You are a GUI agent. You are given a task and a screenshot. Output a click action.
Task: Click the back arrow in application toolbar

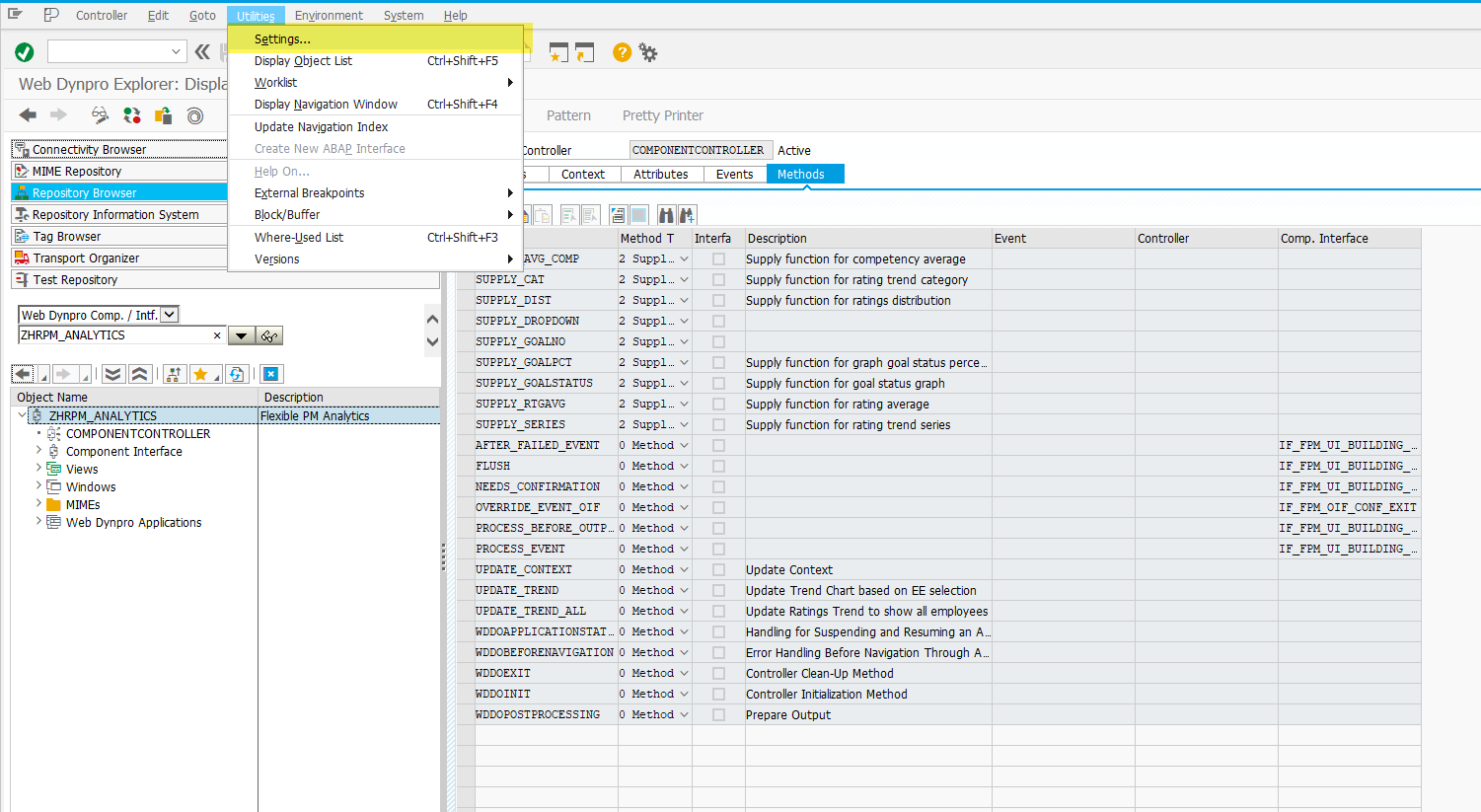pos(28,115)
